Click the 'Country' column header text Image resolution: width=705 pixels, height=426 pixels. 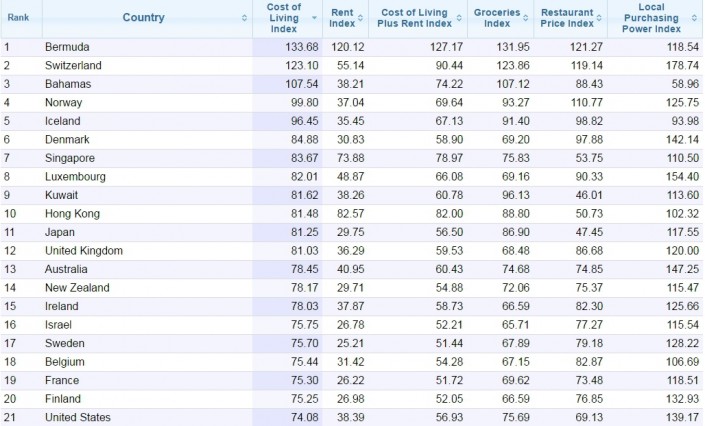click(x=144, y=18)
